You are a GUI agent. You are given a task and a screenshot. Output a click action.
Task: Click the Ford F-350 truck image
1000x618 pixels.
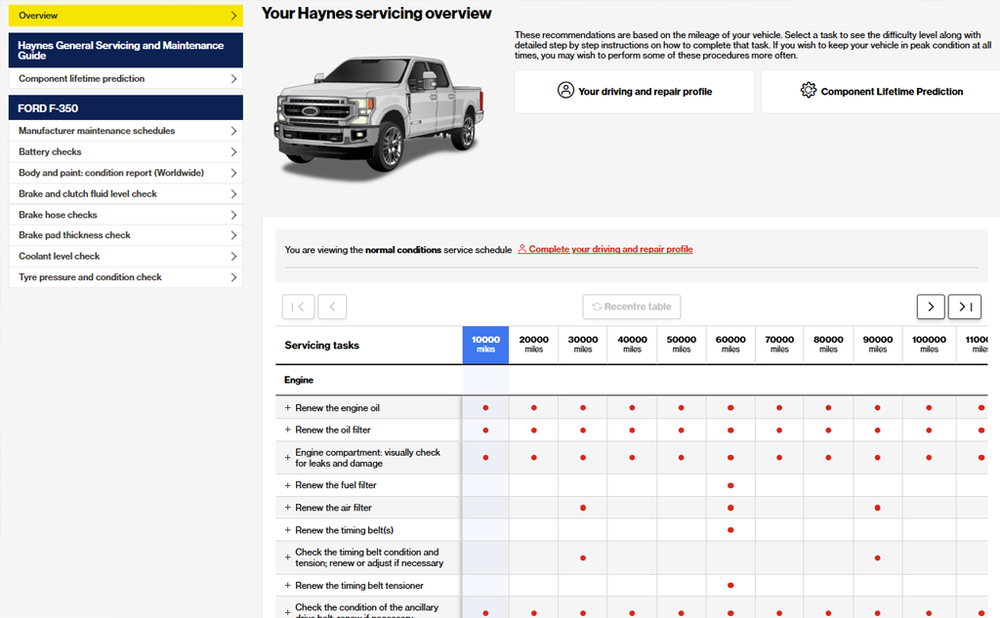pyautogui.click(x=380, y=115)
